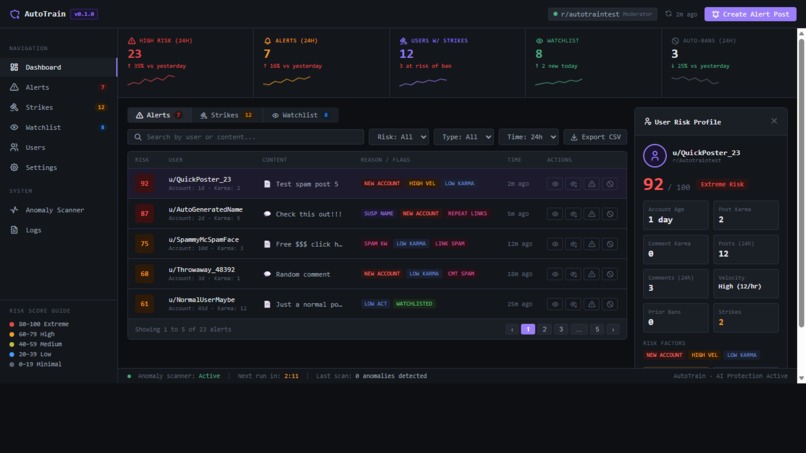Open Settings in the sidebar
Screen dimensions: 806x453
[x=59, y=167]
